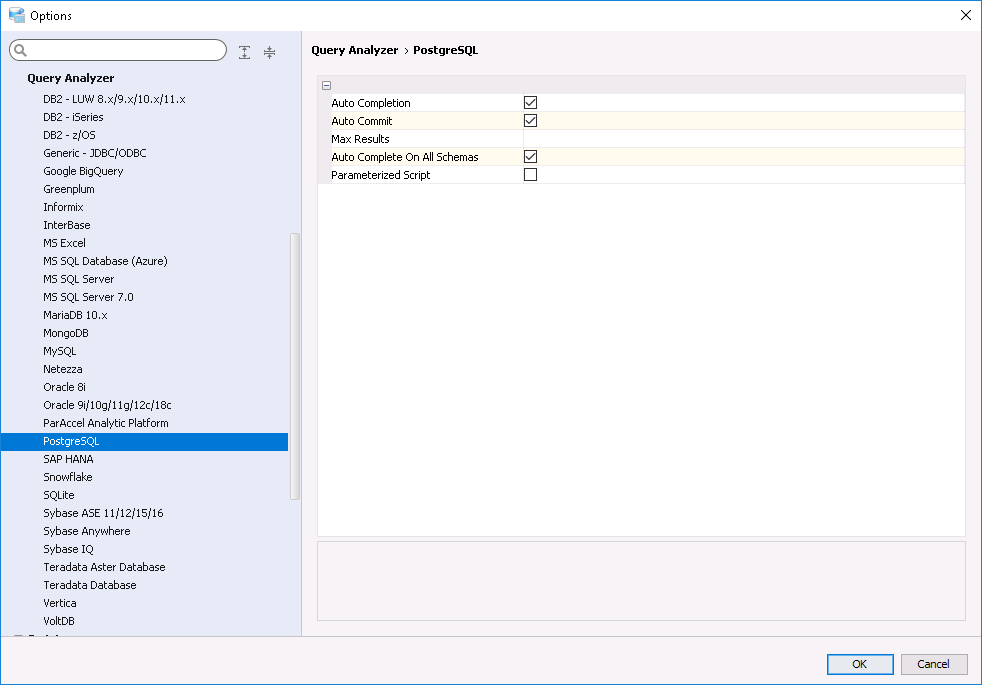Select the Query Analyzer tree node
This screenshot has height=685, width=982.
click(x=71, y=78)
